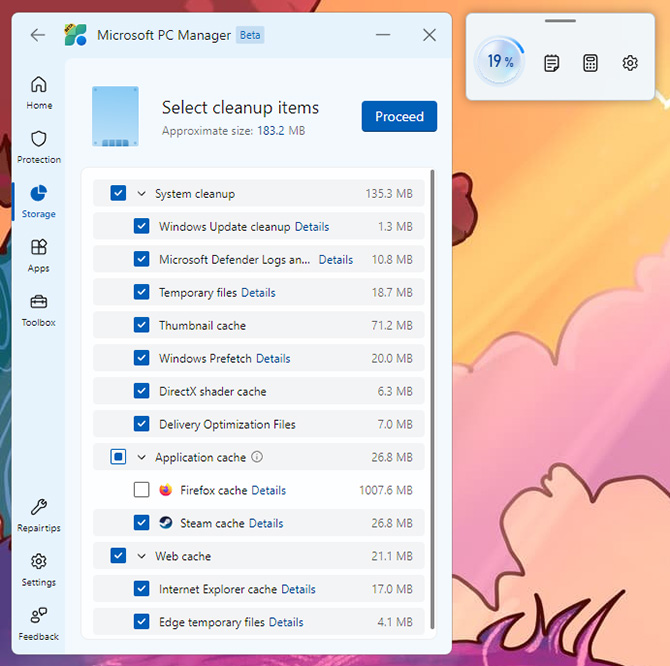Viewport: 670px width, 666px height.
Task: Click the storage drive illustration
Action: 115,116
